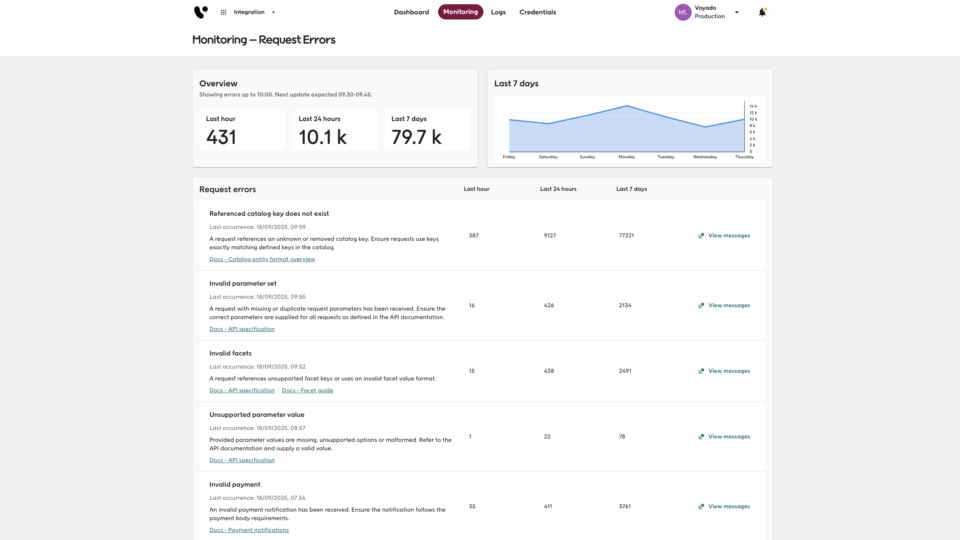The image size is (960, 540).
Task: Open Docs - Catalog entity format overview link
Action: pyautogui.click(x=262, y=259)
